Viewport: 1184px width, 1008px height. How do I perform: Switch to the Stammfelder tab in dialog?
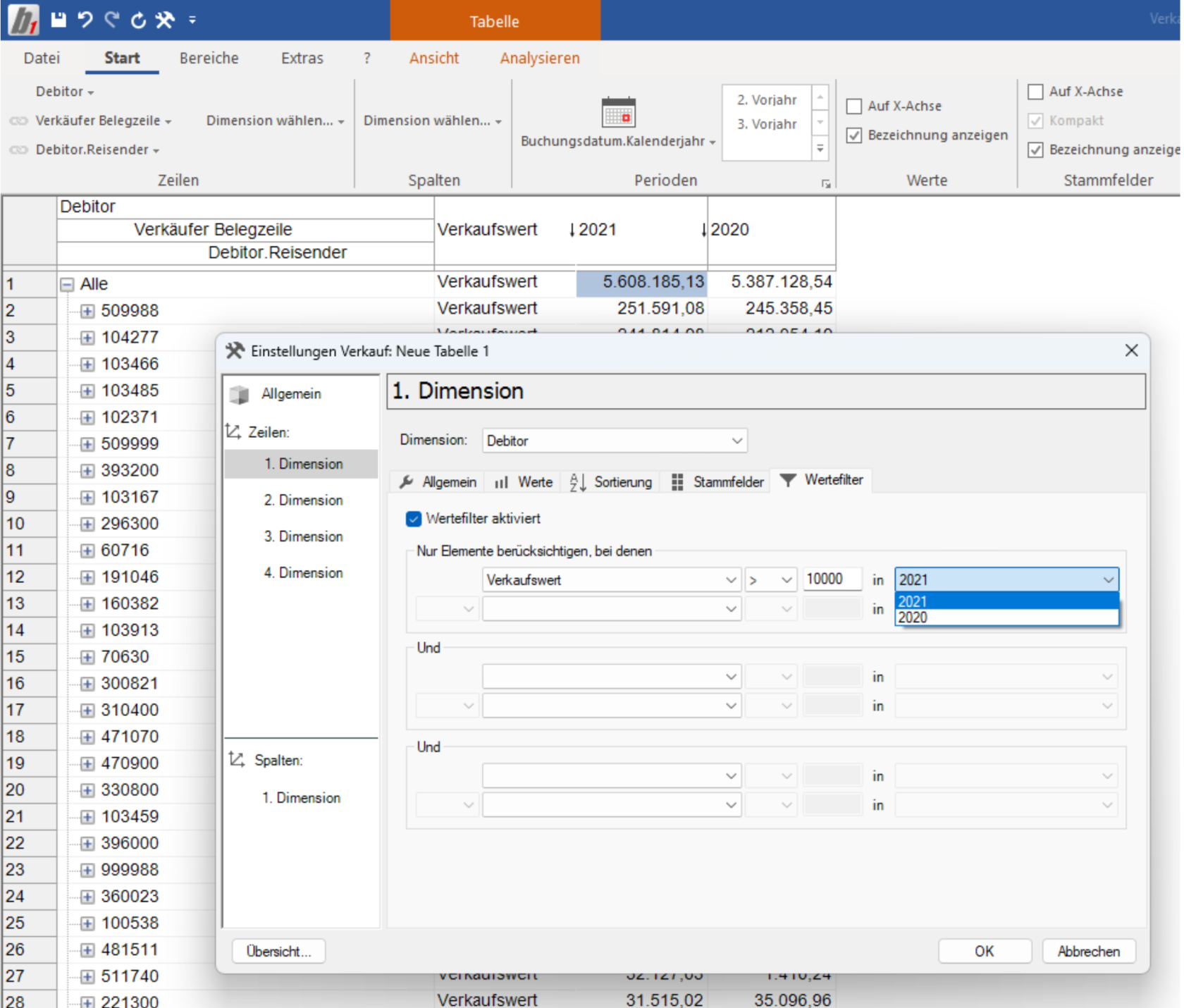(x=718, y=482)
